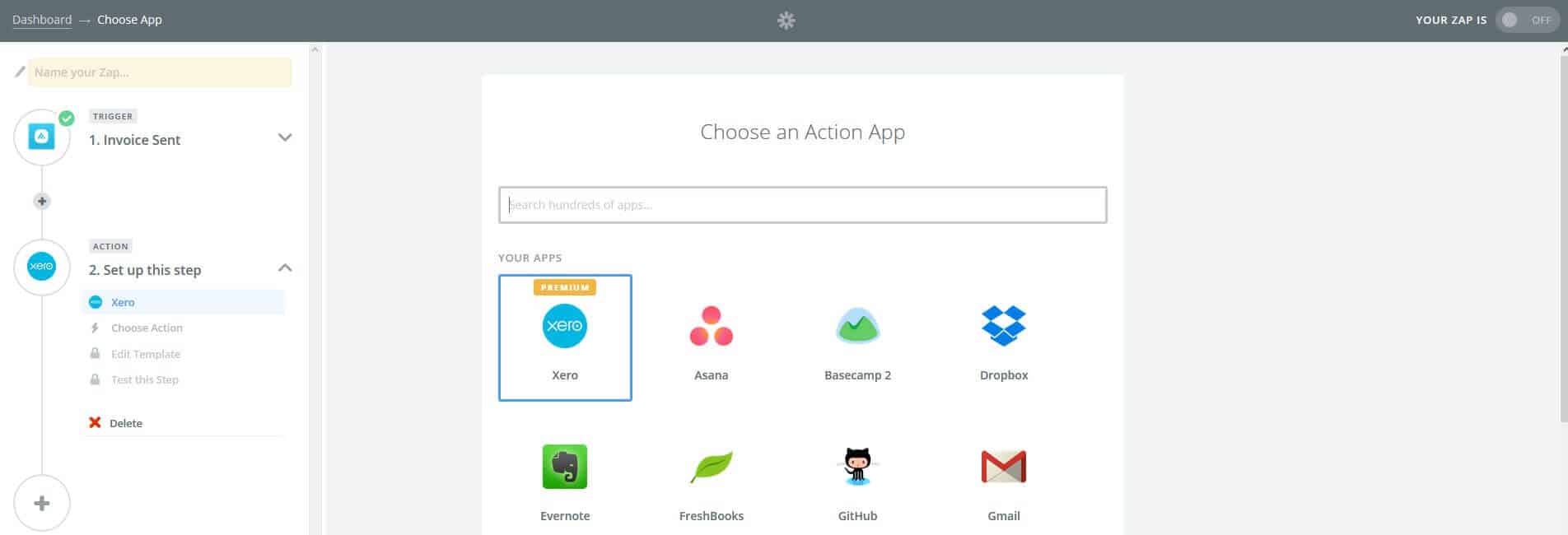The width and height of the screenshot is (1568, 535).
Task: Click the trigger step app icon
Action: [x=42, y=137]
